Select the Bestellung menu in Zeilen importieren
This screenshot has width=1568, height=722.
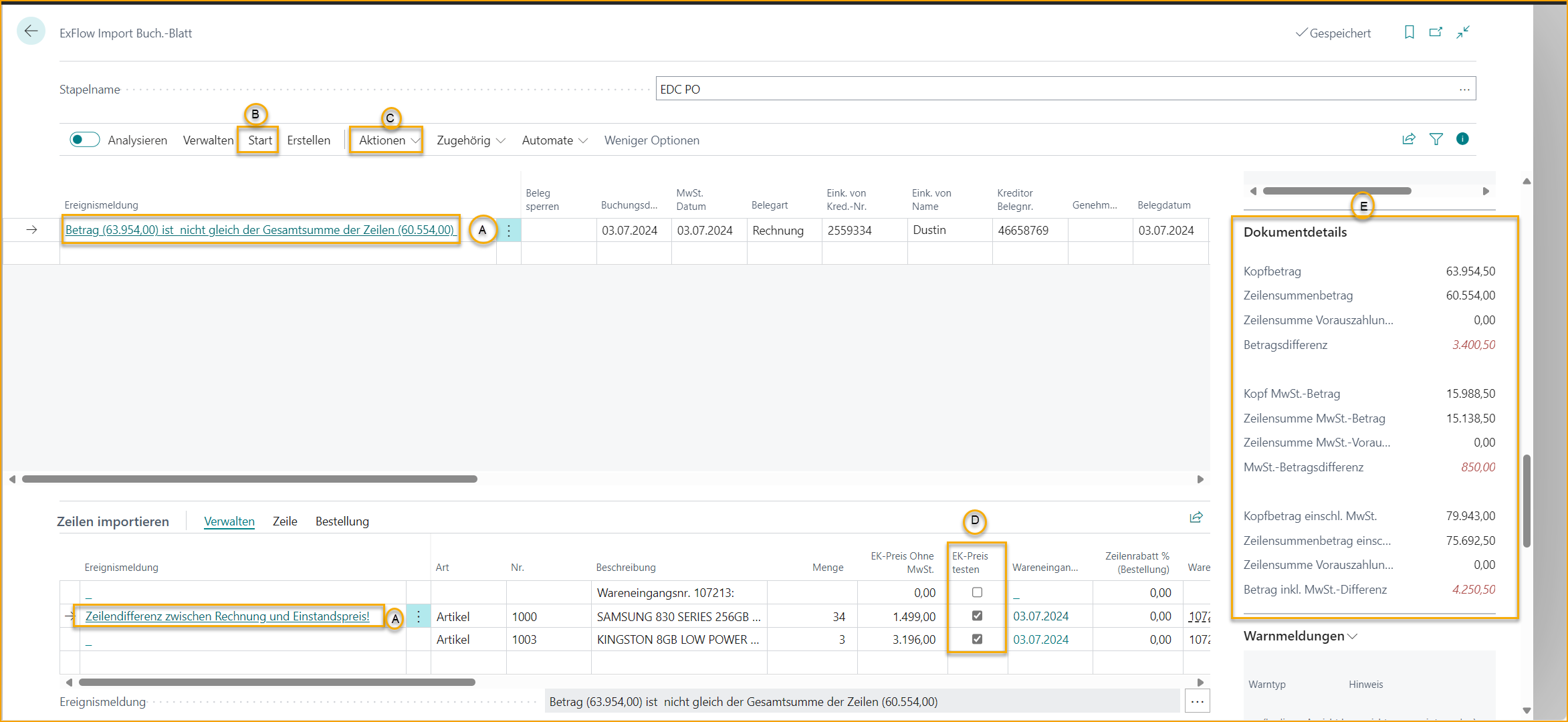pos(342,521)
